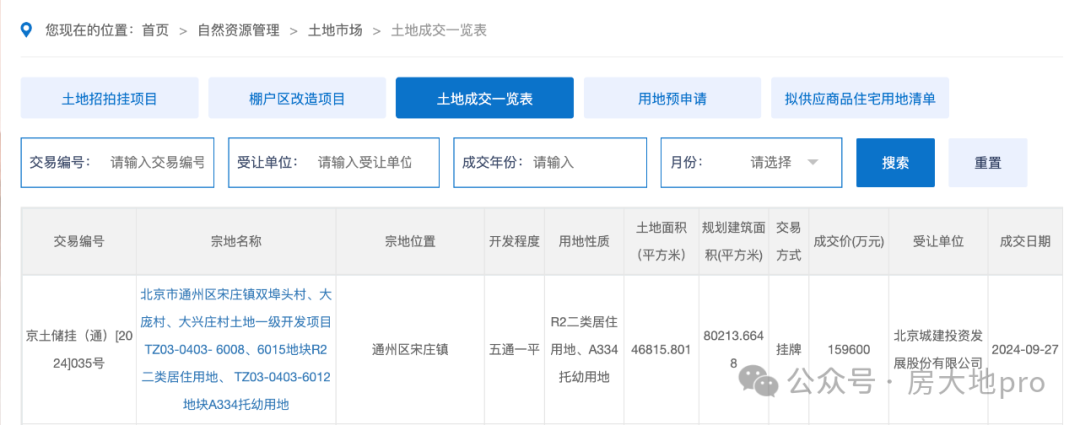Image resolution: width=1080 pixels, height=425 pixels.
Task: Focus the 成交年份 input field
Action: click(550, 163)
